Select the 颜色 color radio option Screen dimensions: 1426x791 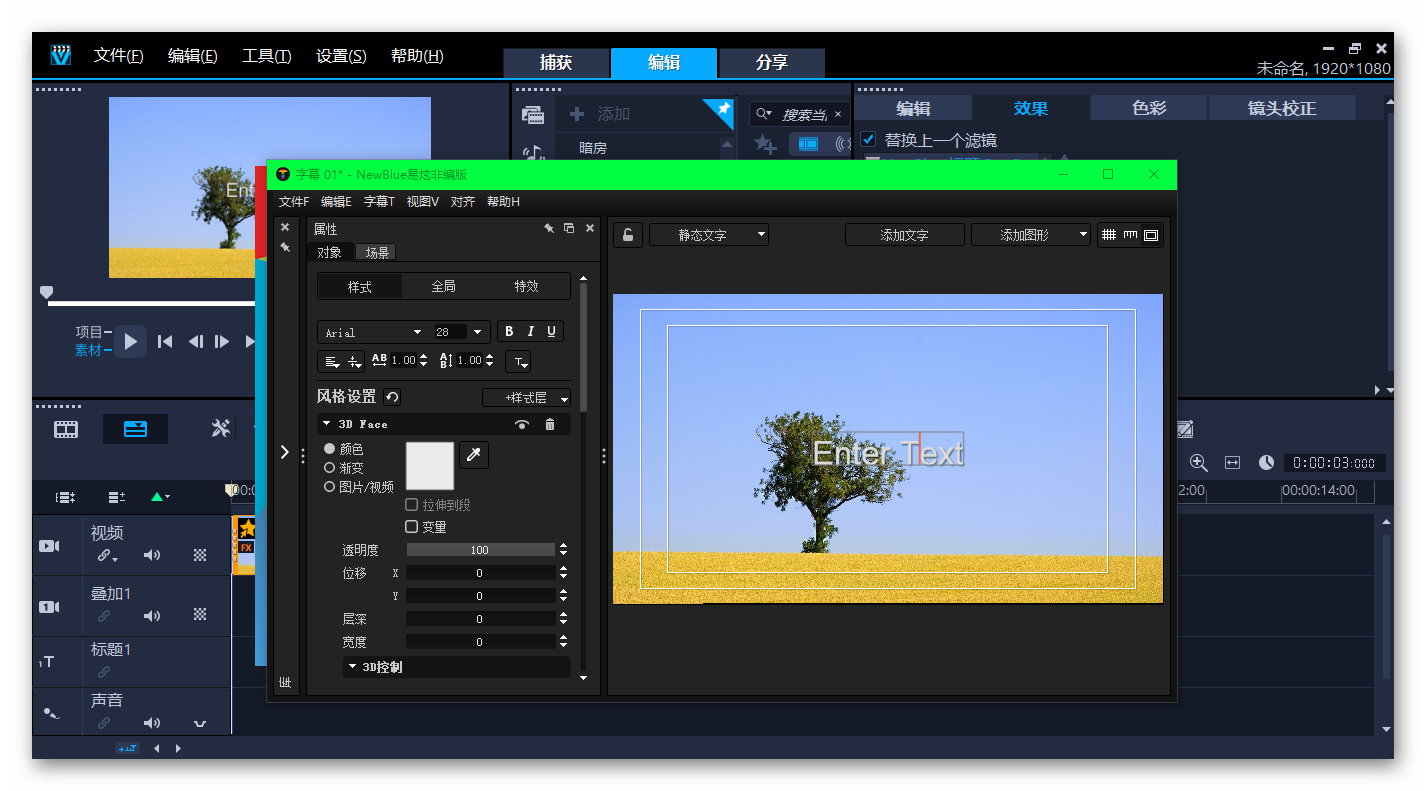click(329, 449)
